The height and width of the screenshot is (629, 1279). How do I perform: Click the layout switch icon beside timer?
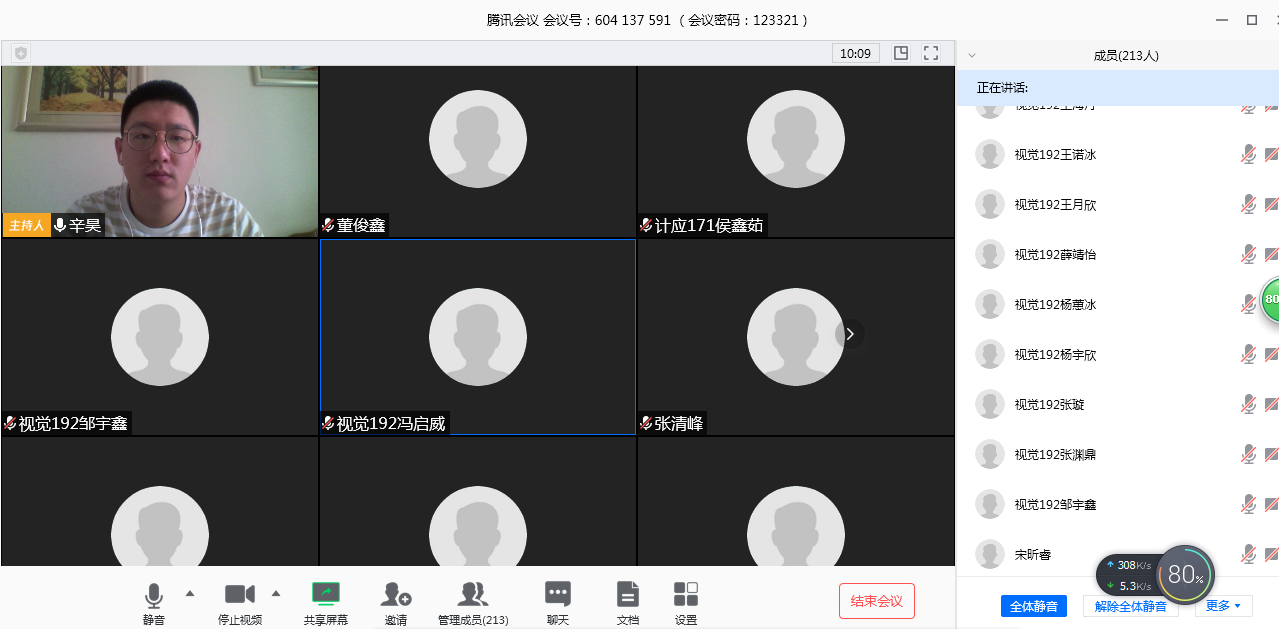tap(901, 53)
